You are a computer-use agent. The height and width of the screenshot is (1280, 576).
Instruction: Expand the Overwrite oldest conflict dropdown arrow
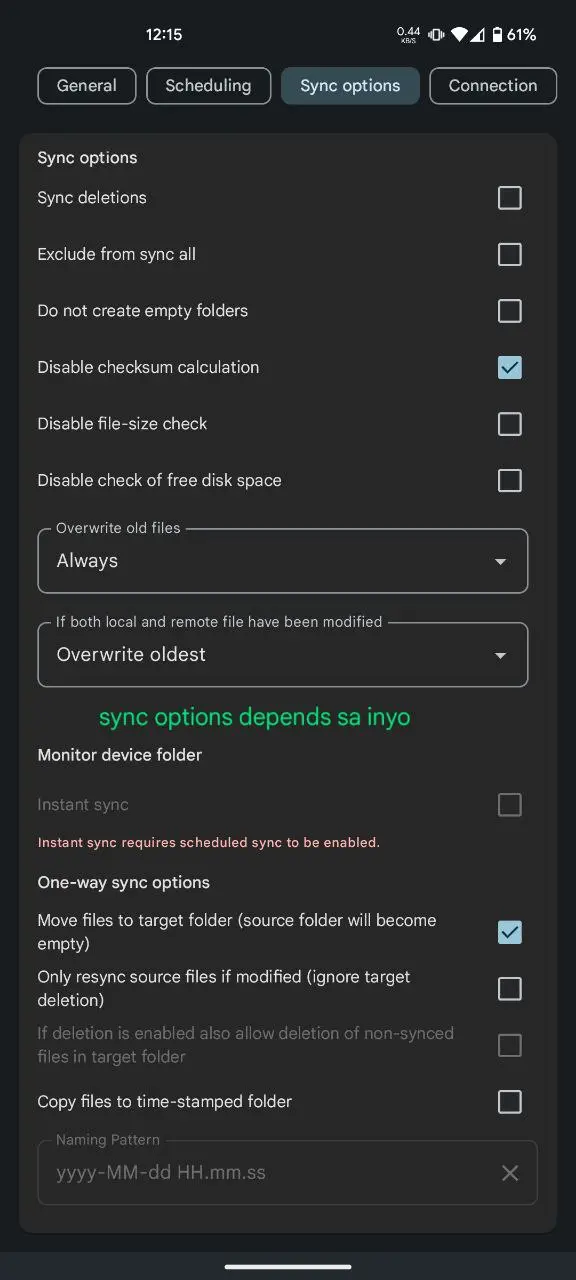point(501,656)
